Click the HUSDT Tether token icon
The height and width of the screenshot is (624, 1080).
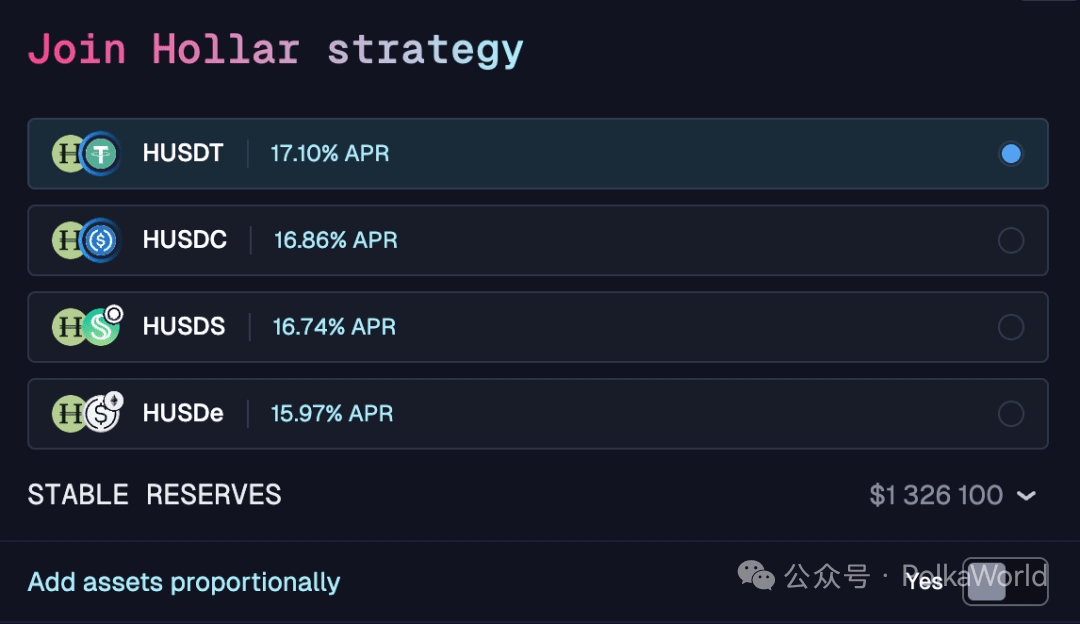[x=101, y=153]
